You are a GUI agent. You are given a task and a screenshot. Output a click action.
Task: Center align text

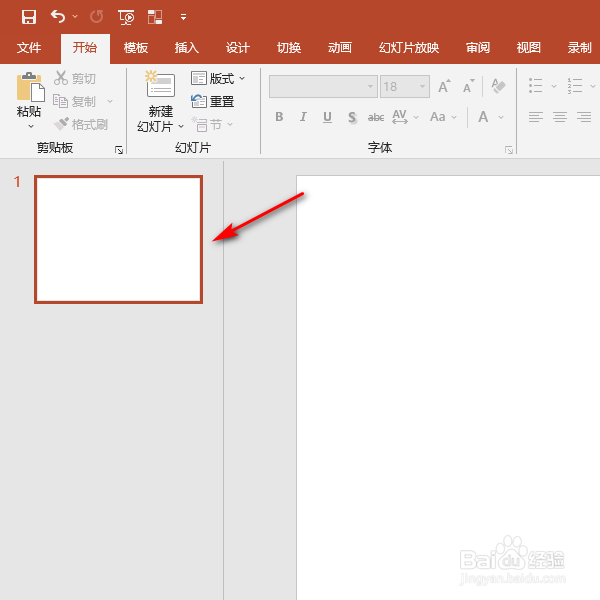point(560,117)
